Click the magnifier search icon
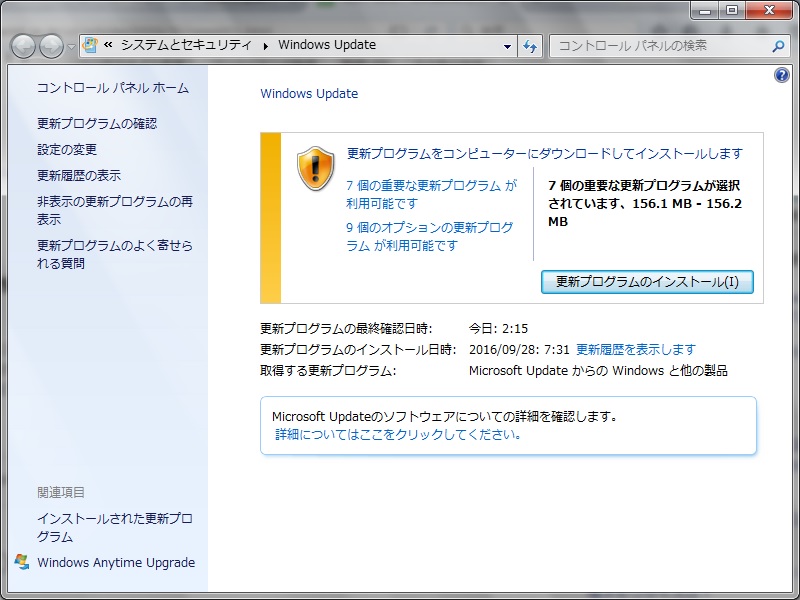Image resolution: width=800 pixels, height=600 pixels. [779, 46]
